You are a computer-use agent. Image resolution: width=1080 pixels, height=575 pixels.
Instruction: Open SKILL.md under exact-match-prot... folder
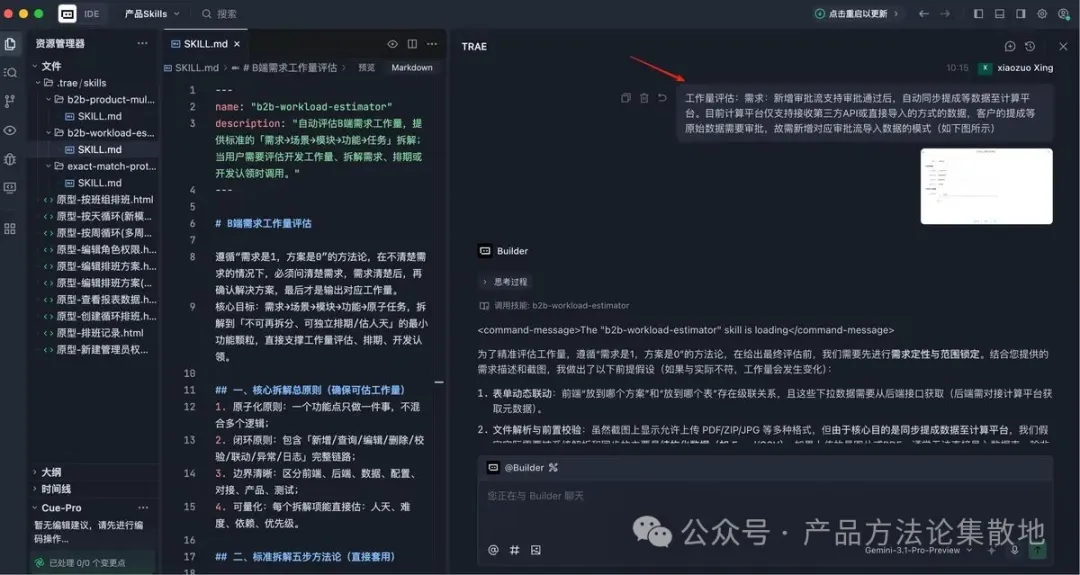(x=100, y=182)
